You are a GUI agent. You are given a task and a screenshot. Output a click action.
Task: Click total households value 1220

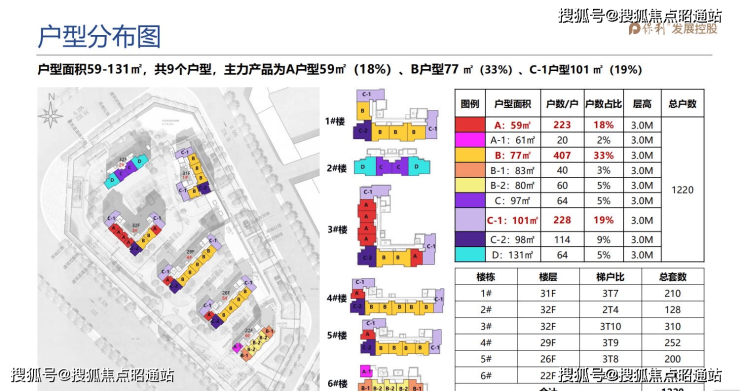(x=682, y=190)
